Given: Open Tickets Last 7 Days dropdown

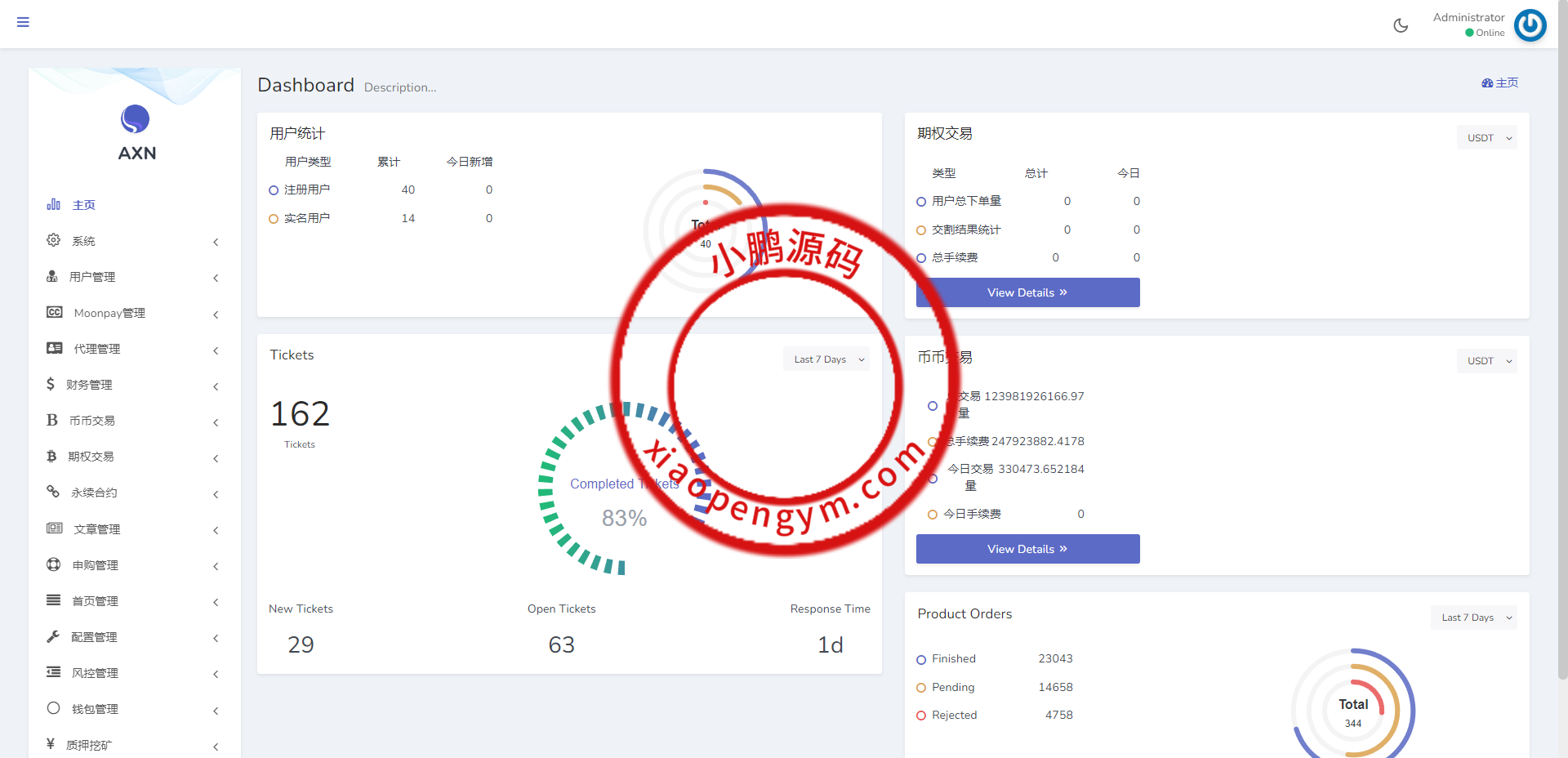Looking at the screenshot, I should coord(826,359).
